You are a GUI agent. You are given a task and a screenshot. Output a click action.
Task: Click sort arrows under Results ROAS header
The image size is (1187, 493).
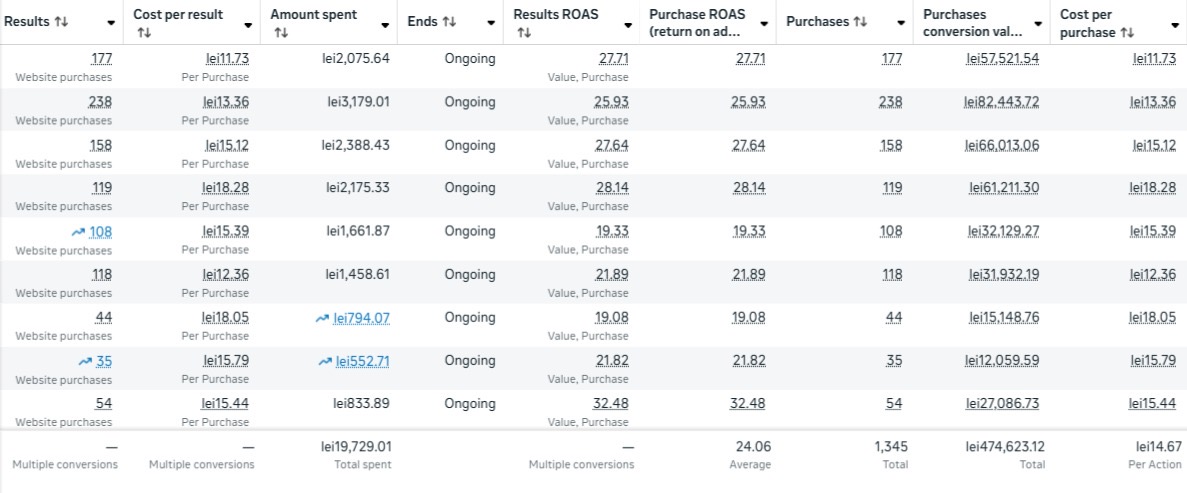[x=521, y=33]
